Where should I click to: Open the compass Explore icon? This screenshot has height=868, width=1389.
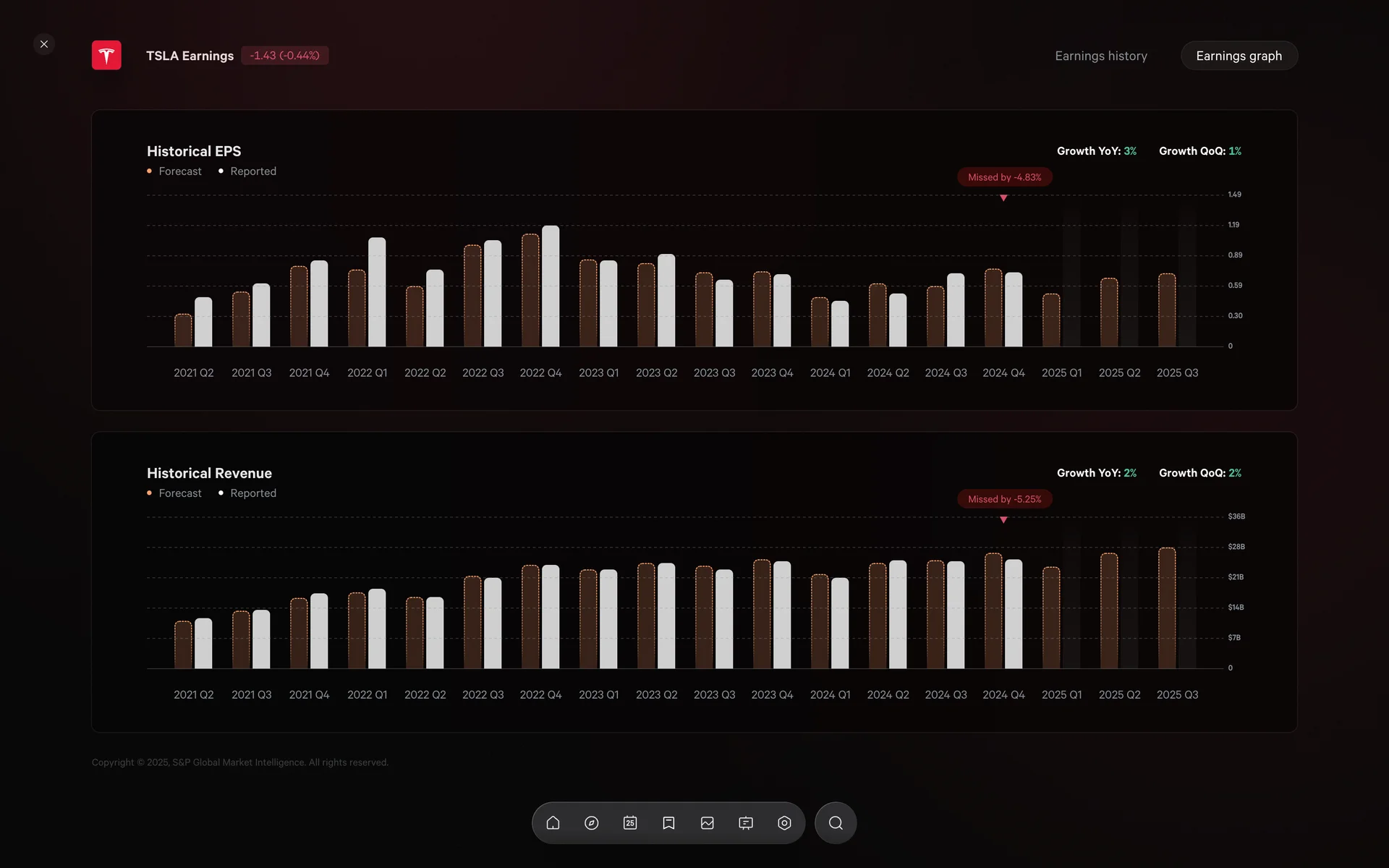591,823
